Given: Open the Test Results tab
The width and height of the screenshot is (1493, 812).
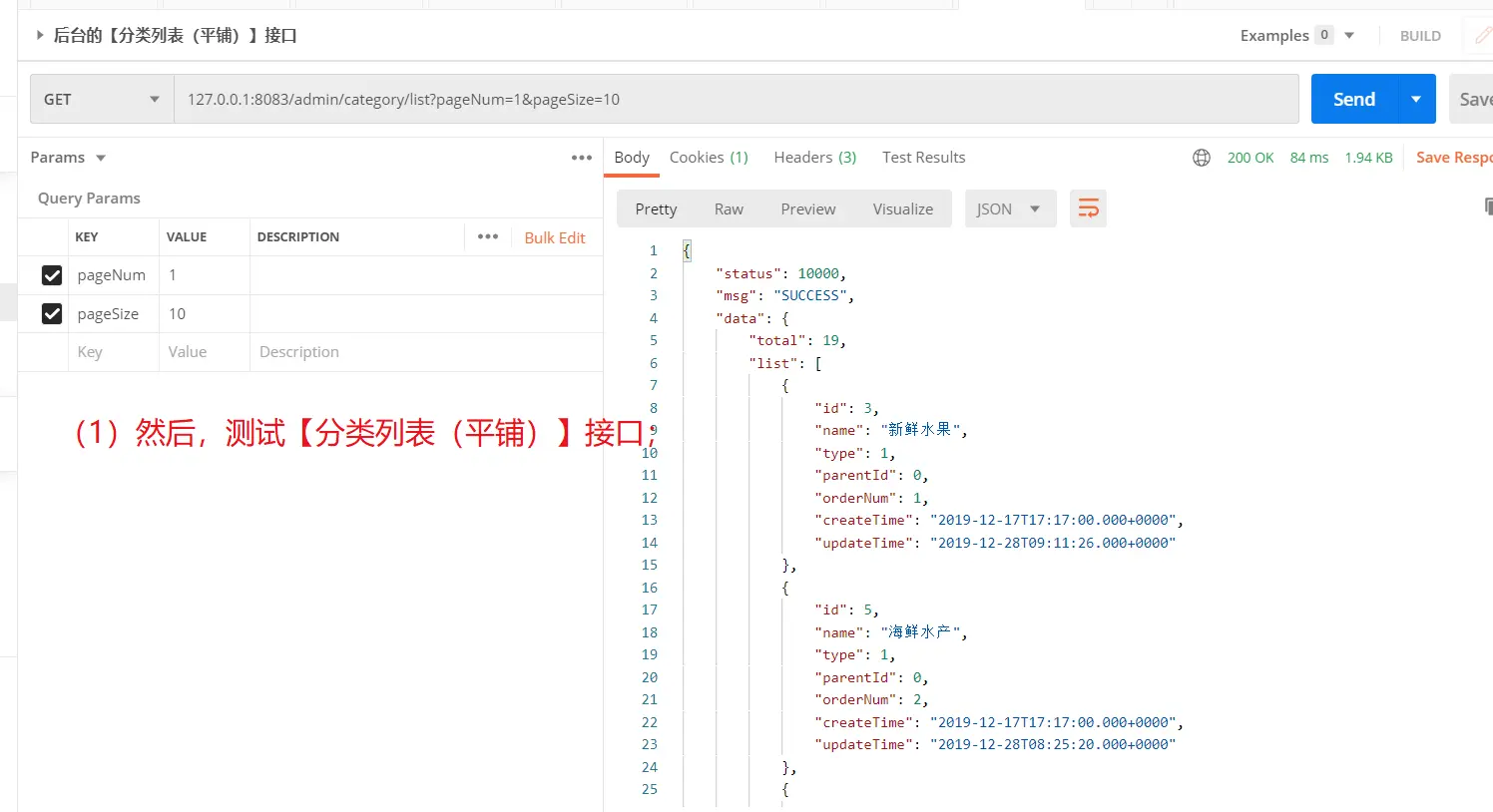Looking at the screenshot, I should tap(923, 158).
